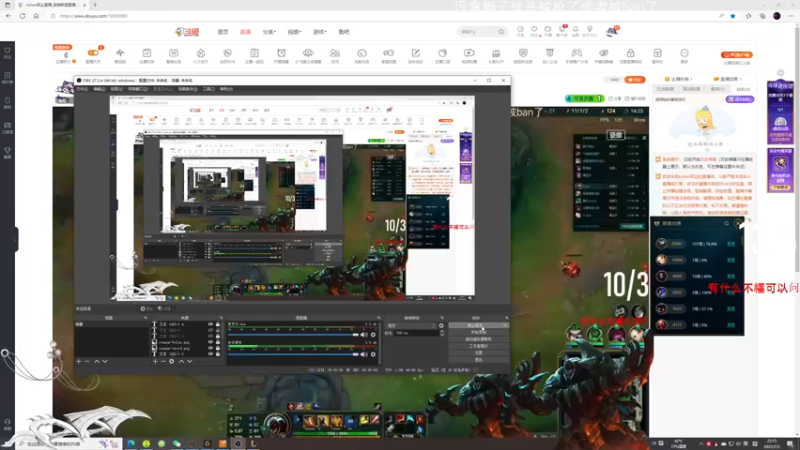Toggle visibility eye of last OBS text source
The width and height of the screenshot is (800, 450).
click(210, 354)
